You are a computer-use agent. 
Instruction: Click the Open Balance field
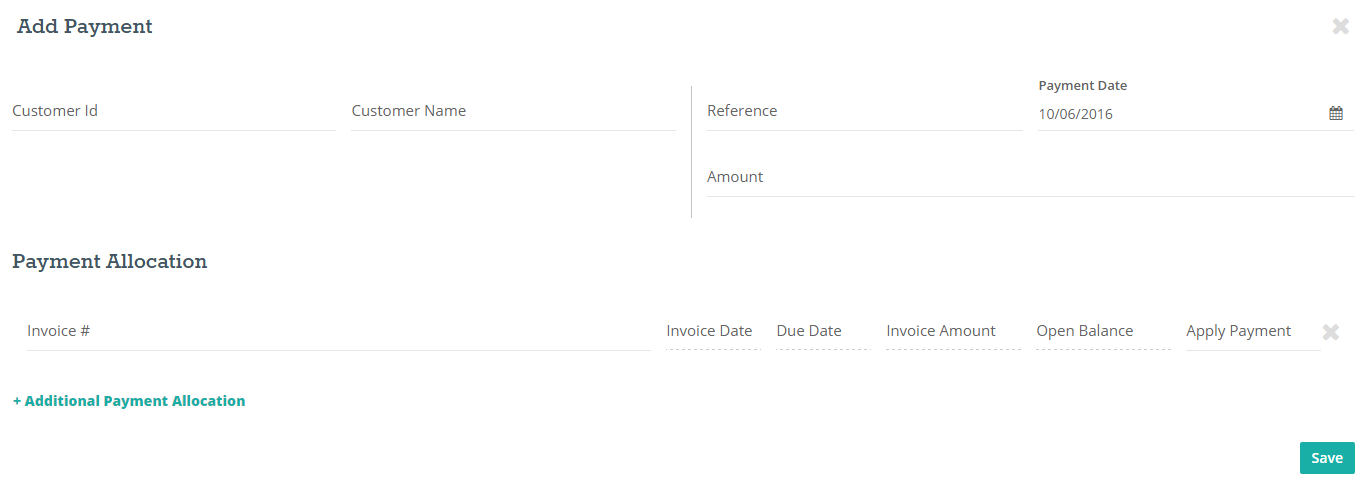coord(1103,331)
